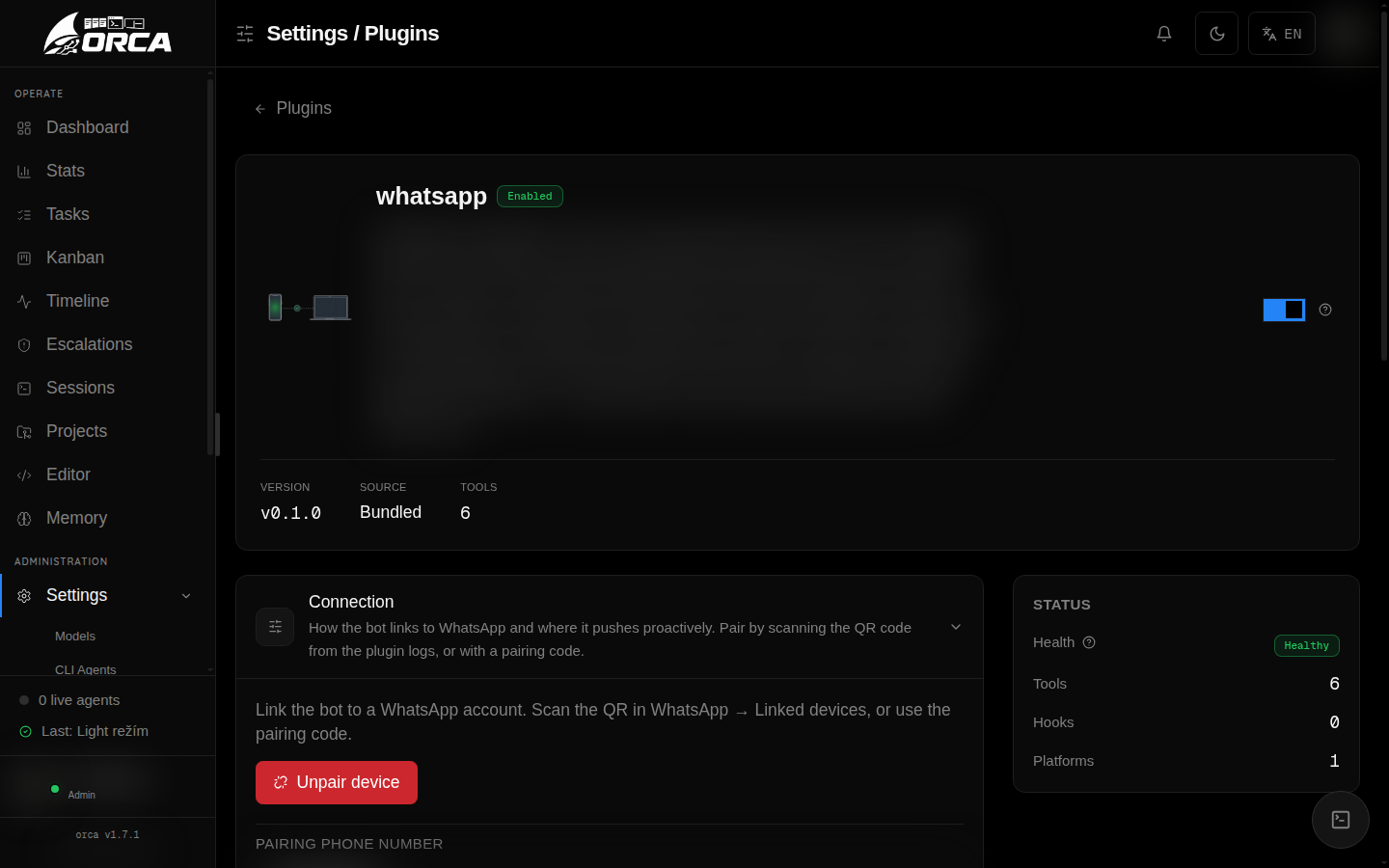
Task: Click the Stats bar chart icon
Action: click(24, 172)
